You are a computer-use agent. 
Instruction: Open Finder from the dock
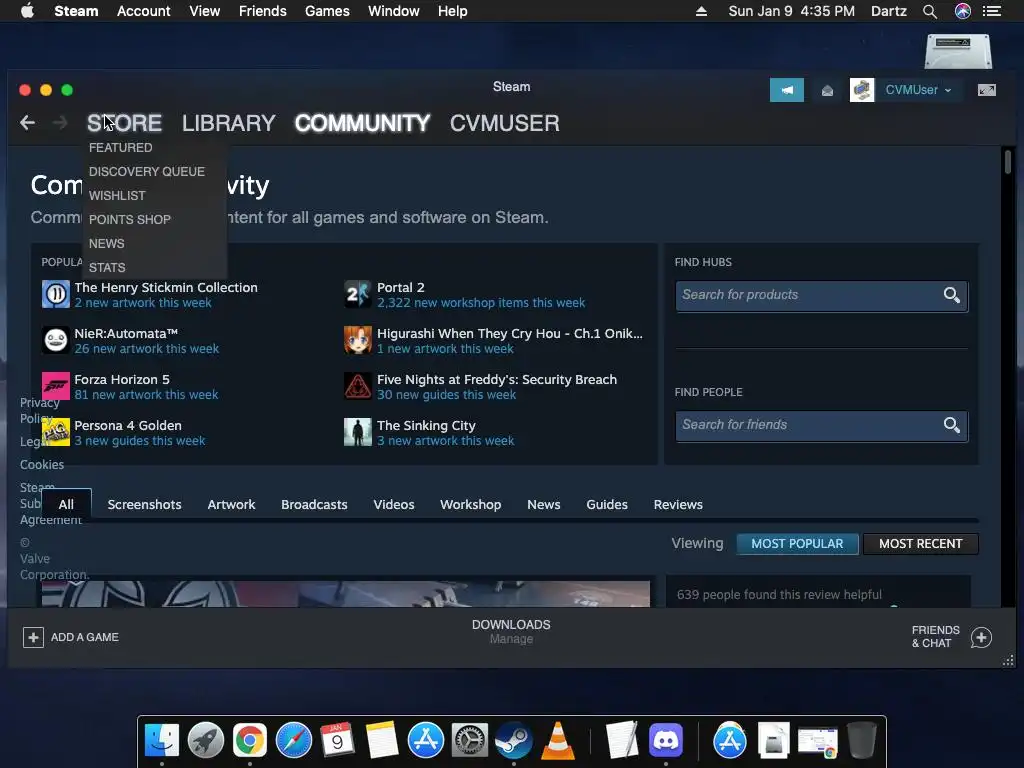tap(161, 741)
